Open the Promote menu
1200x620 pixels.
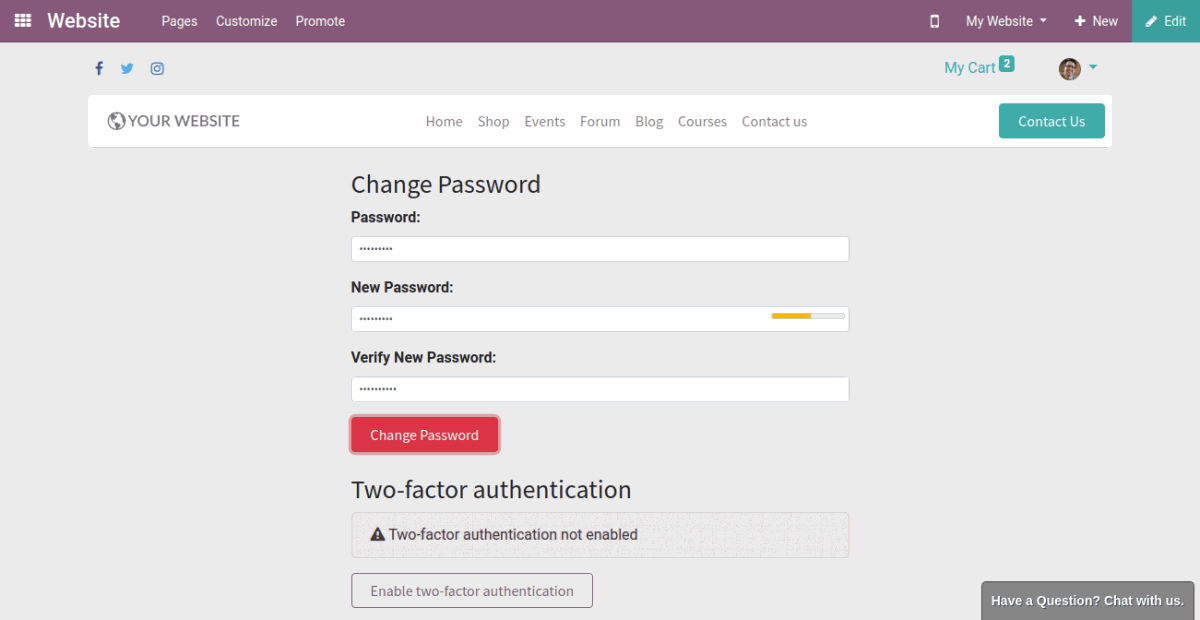320,21
